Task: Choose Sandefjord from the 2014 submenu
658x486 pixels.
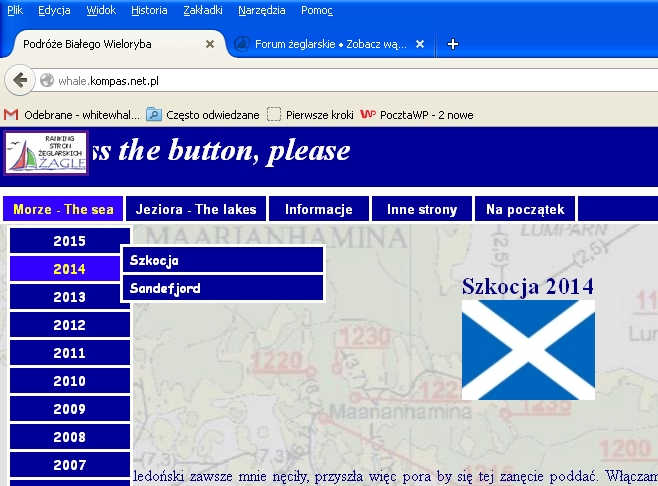Action: (223, 288)
